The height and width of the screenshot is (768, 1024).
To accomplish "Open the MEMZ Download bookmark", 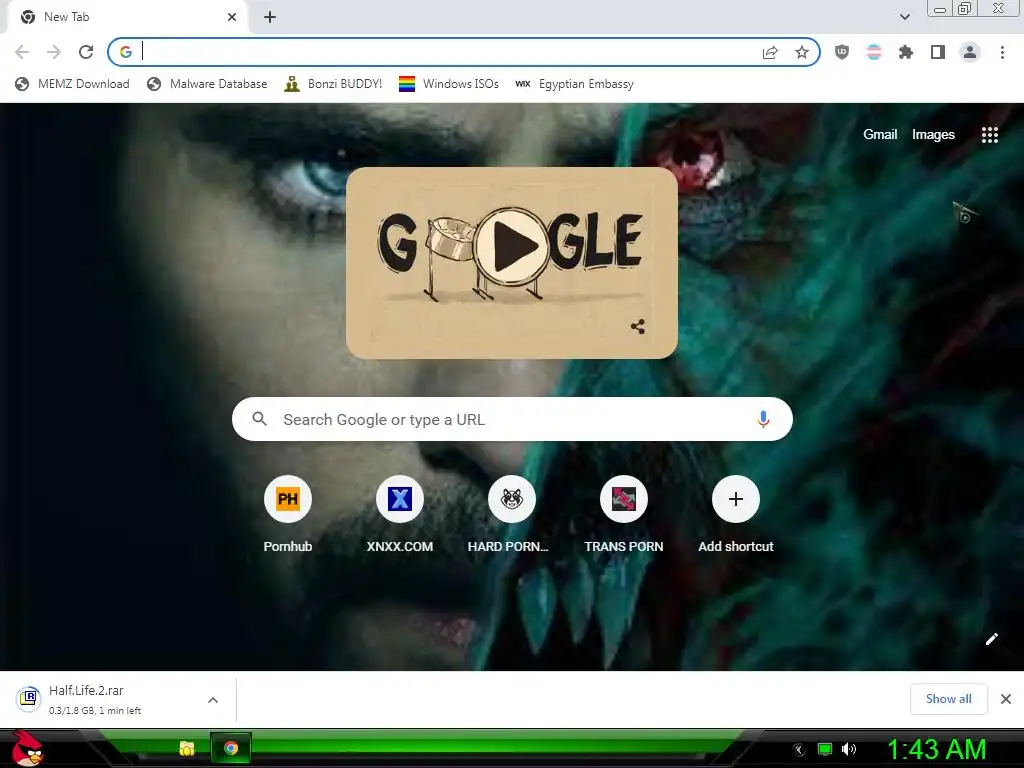I will [x=72, y=84].
